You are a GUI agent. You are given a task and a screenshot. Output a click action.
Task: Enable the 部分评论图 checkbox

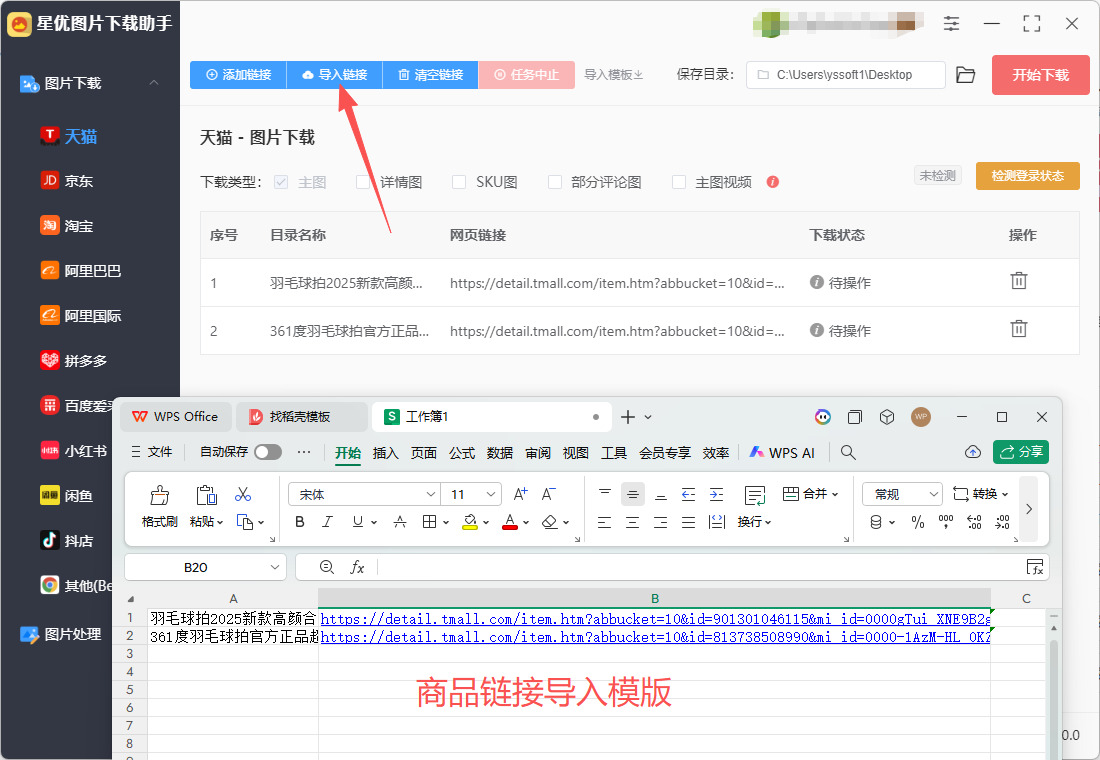554,182
